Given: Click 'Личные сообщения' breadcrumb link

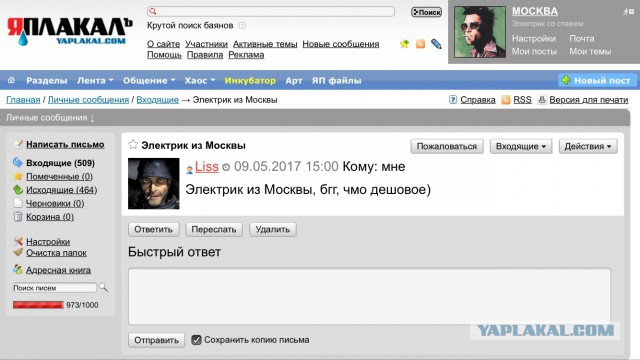Looking at the screenshot, I should [x=88, y=100].
